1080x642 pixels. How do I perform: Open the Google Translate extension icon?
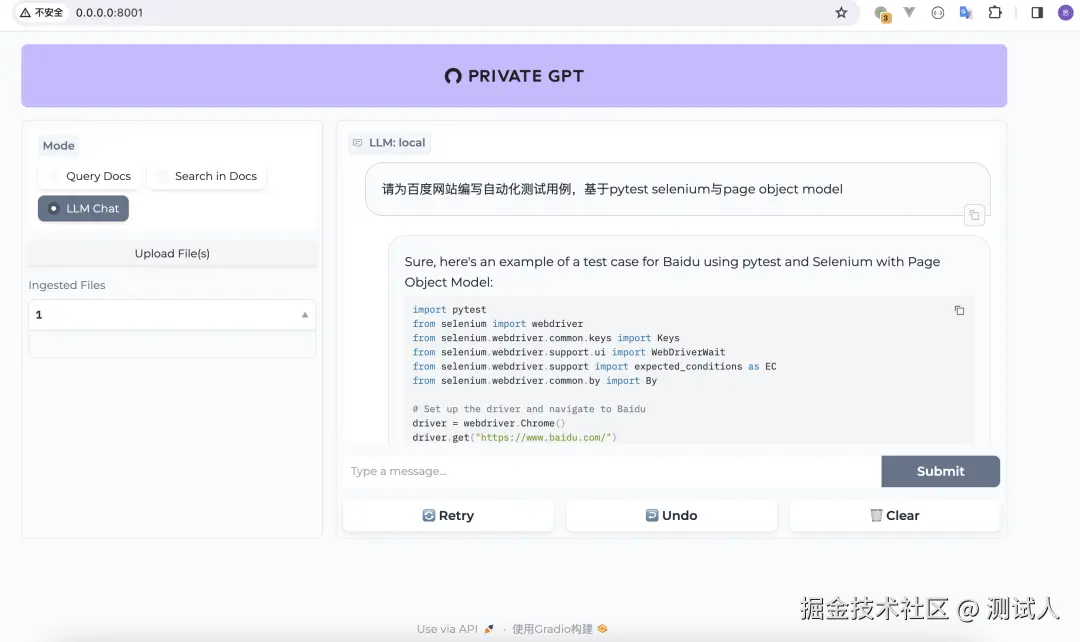point(966,12)
